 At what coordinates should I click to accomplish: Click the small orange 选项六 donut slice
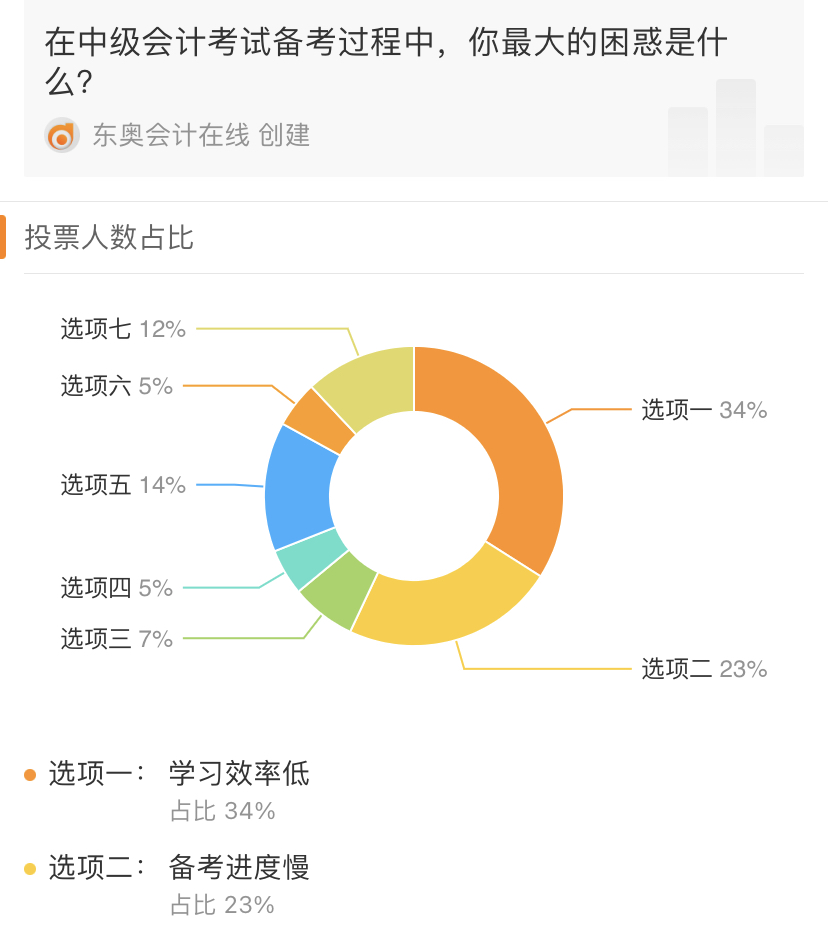coord(318,415)
